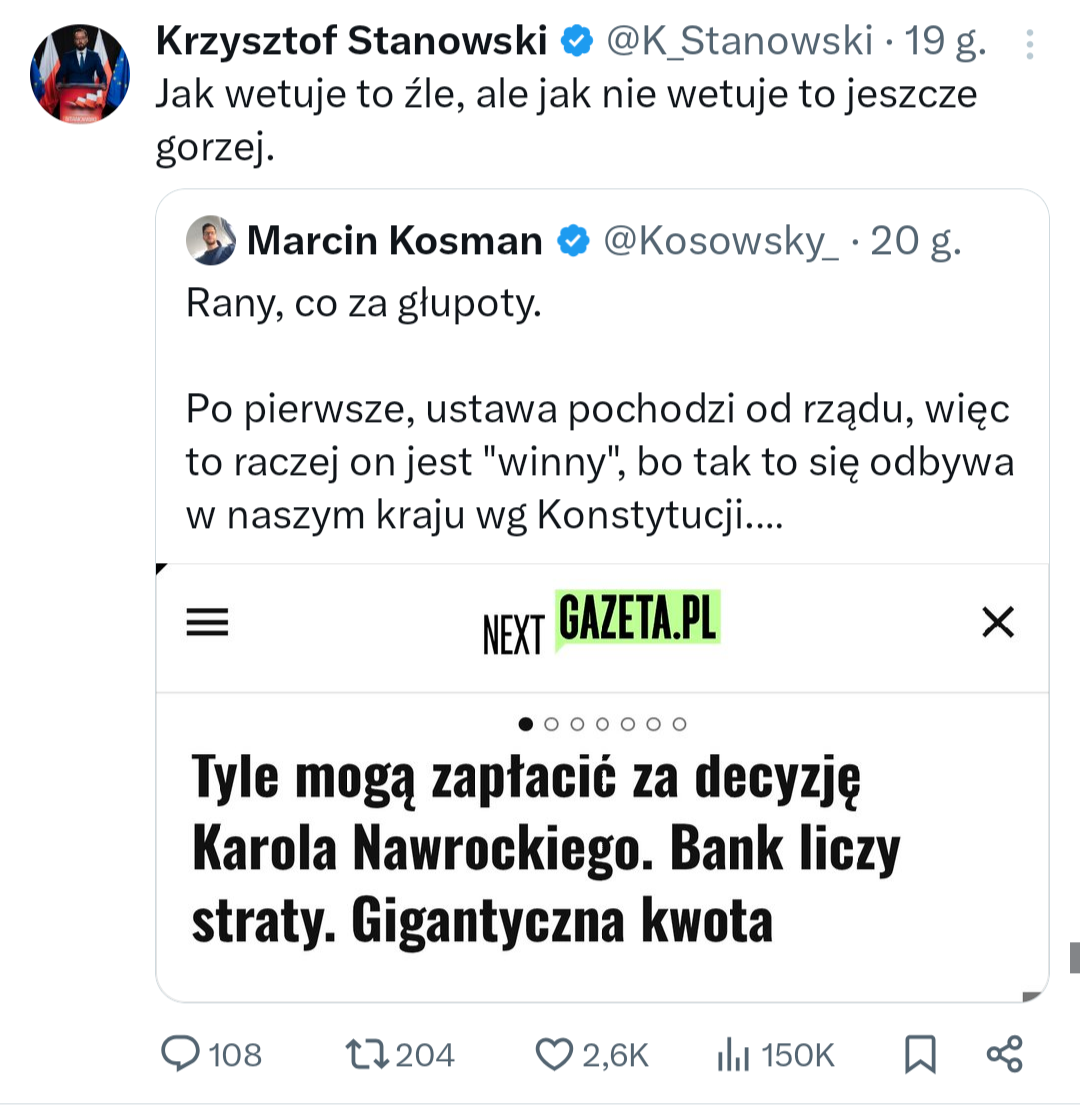Tap the share icon
This screenshot has height=1113, width=1080.
(x=1004, y=1054)
